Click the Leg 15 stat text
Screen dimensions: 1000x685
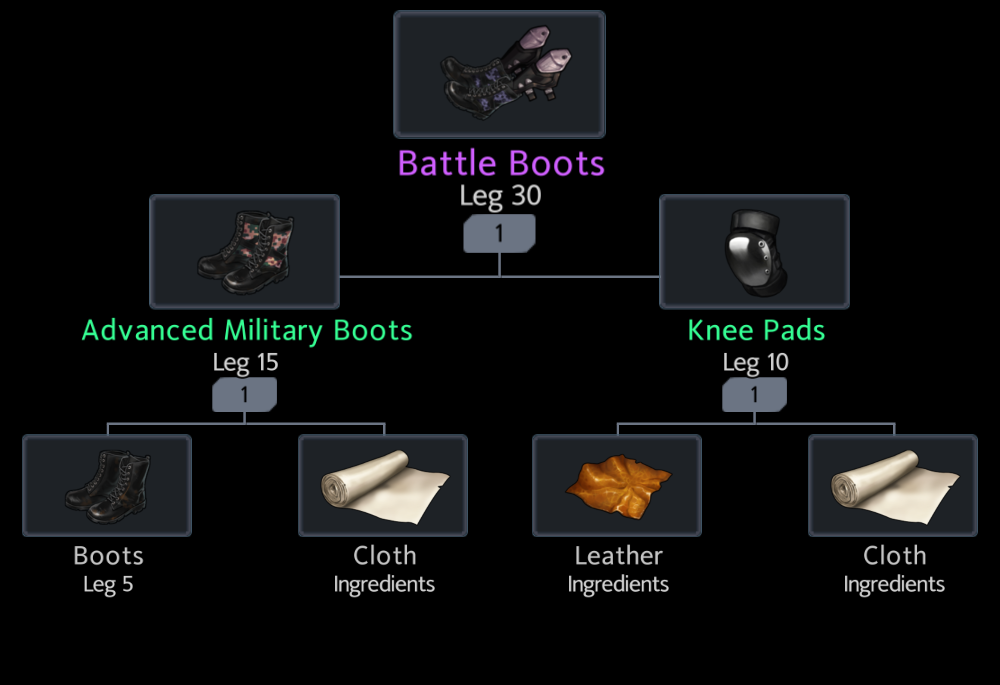coord(246,362)
